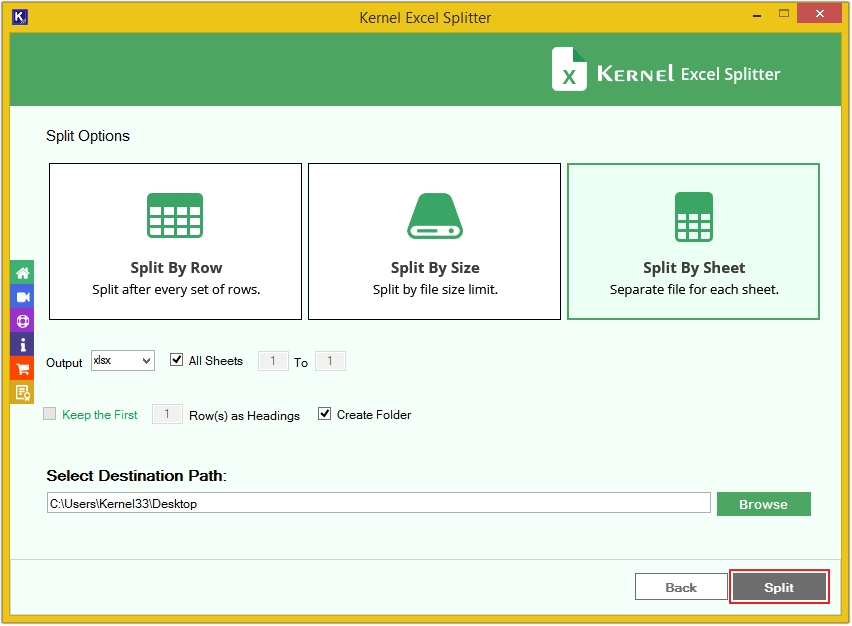852x626 pixels.
Task: Click the sheet range end number field
Action: click(330, 361)
